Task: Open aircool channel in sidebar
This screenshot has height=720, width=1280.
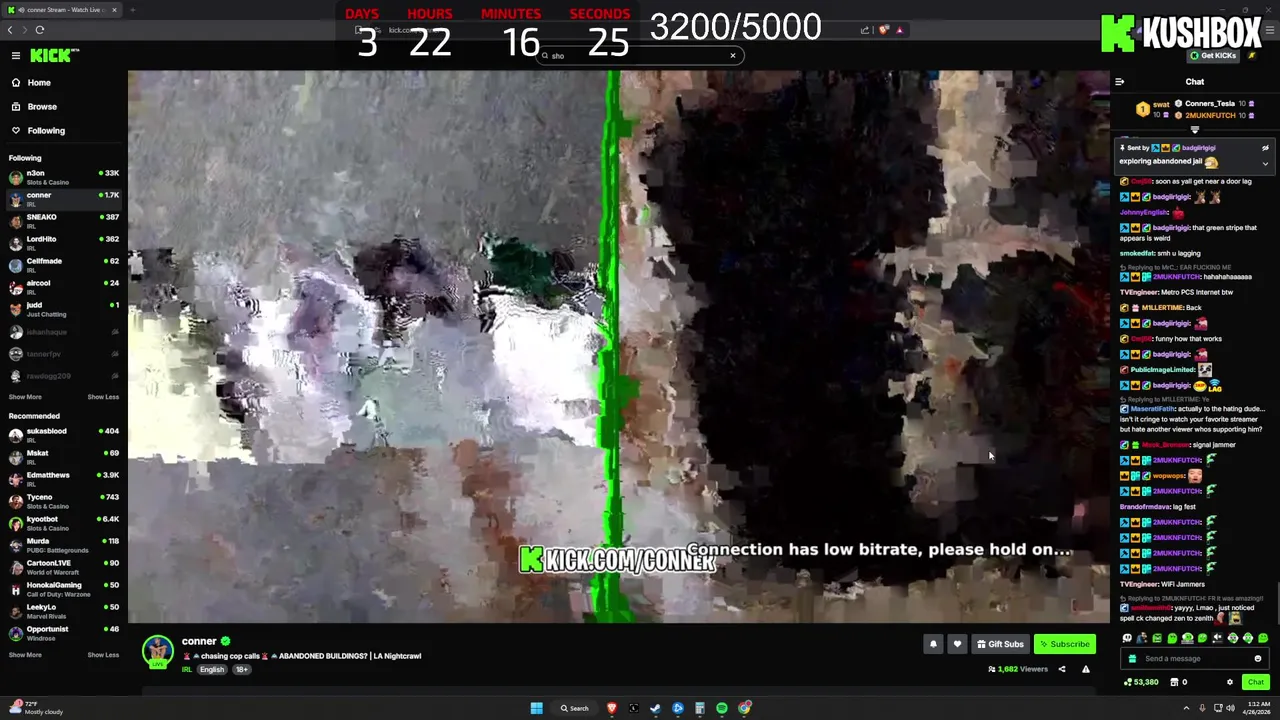Action: pyautogui.click(x=62, y=287)
